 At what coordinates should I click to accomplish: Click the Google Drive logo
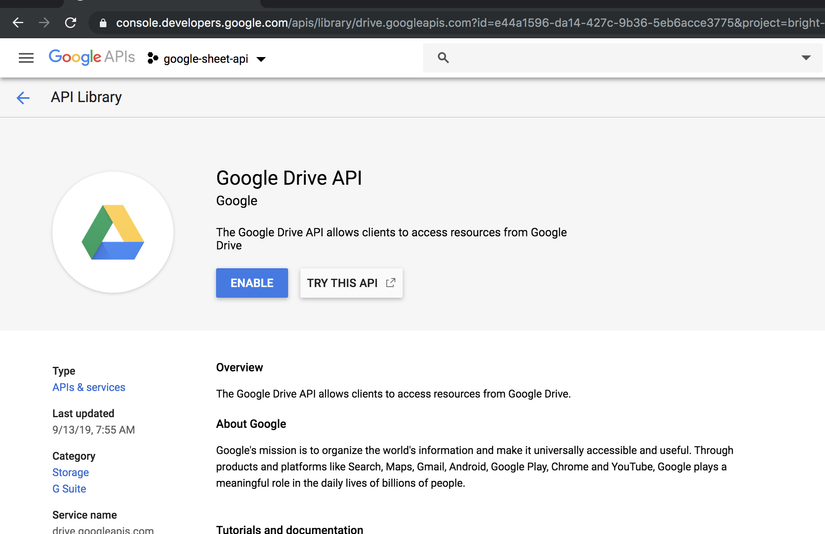[113, 232]
